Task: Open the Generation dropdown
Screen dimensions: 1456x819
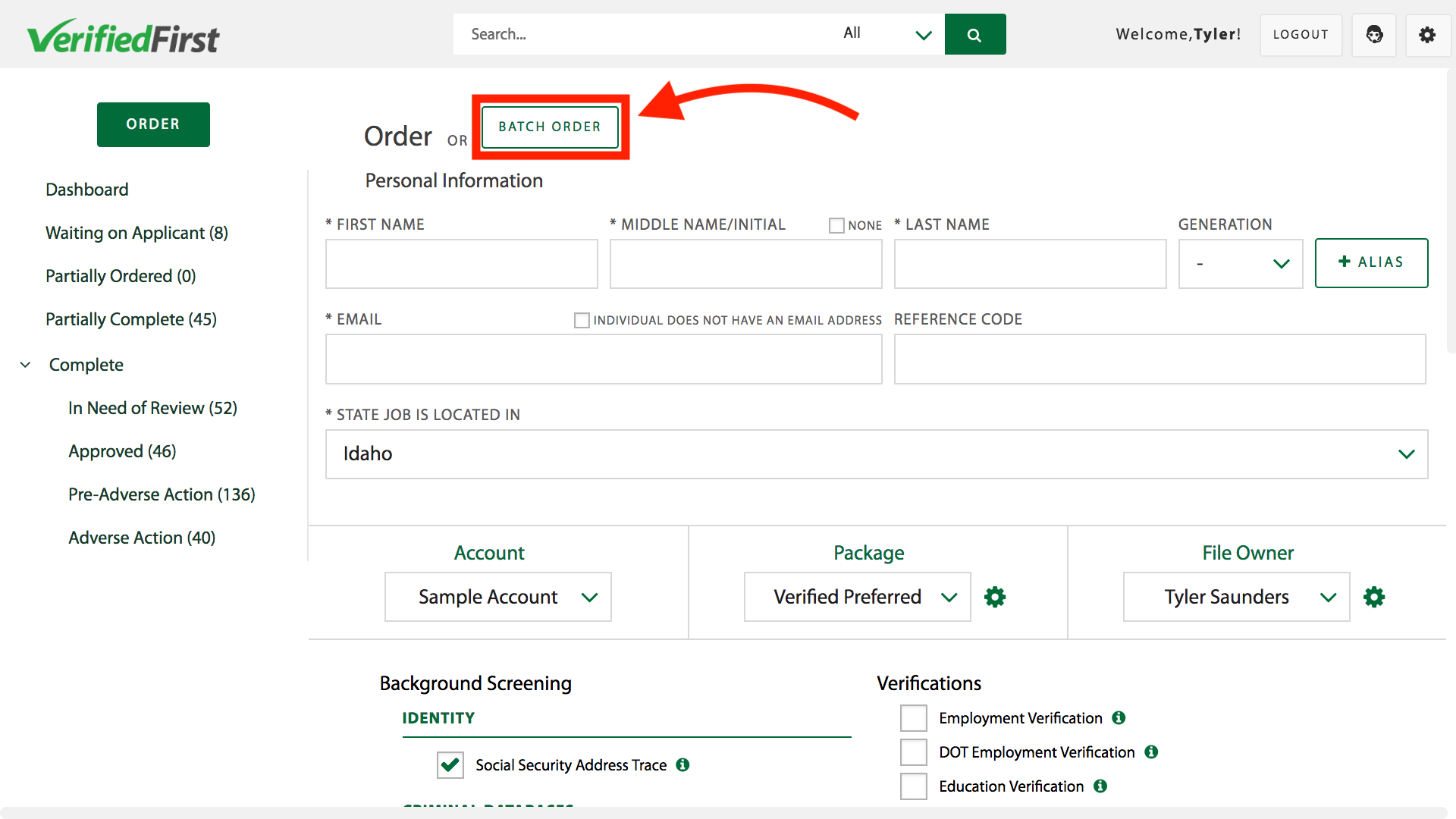Action: pyautogui.click(x=1241, y=264)
